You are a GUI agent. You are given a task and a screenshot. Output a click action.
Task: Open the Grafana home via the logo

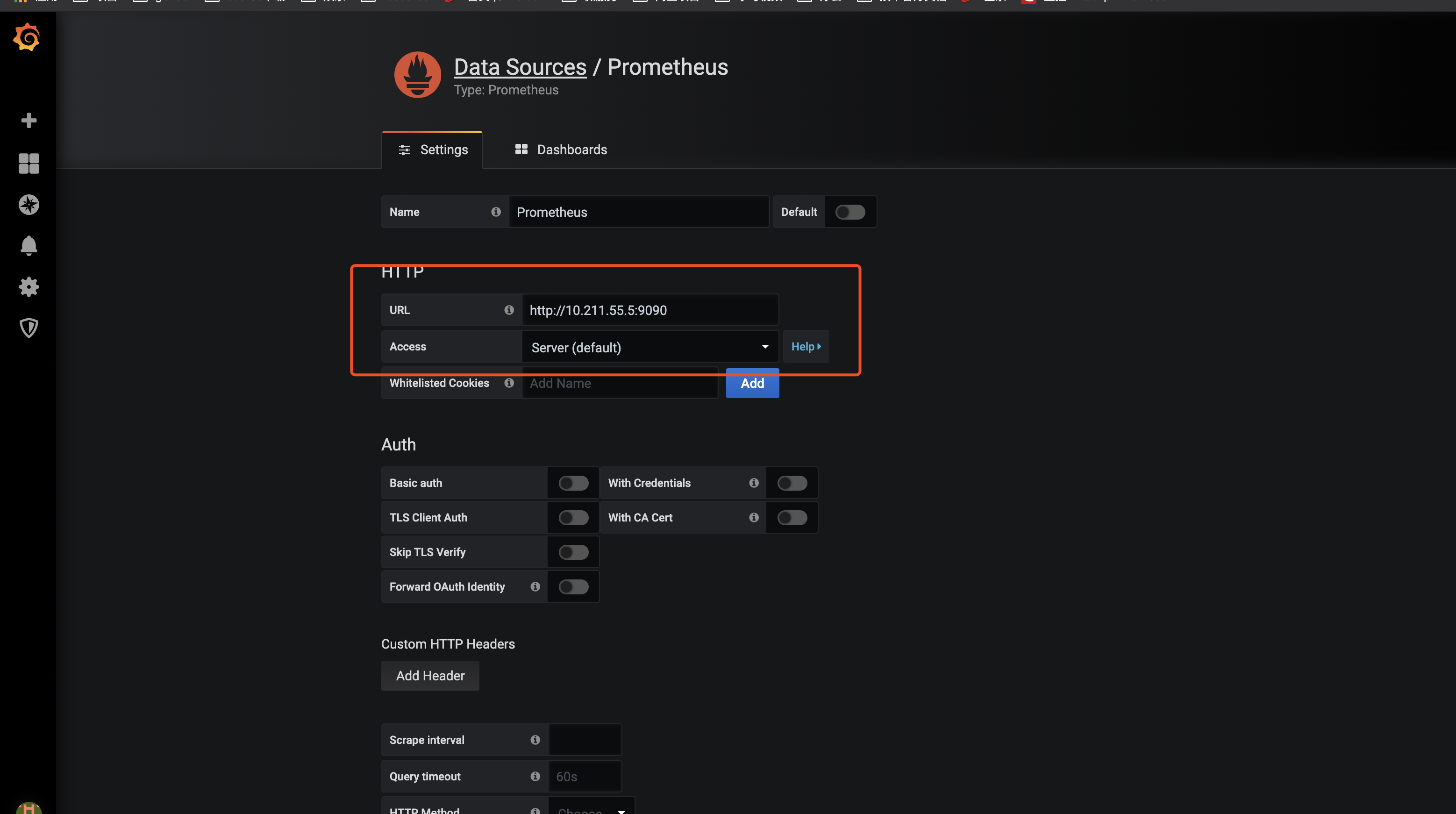[26, 37]
